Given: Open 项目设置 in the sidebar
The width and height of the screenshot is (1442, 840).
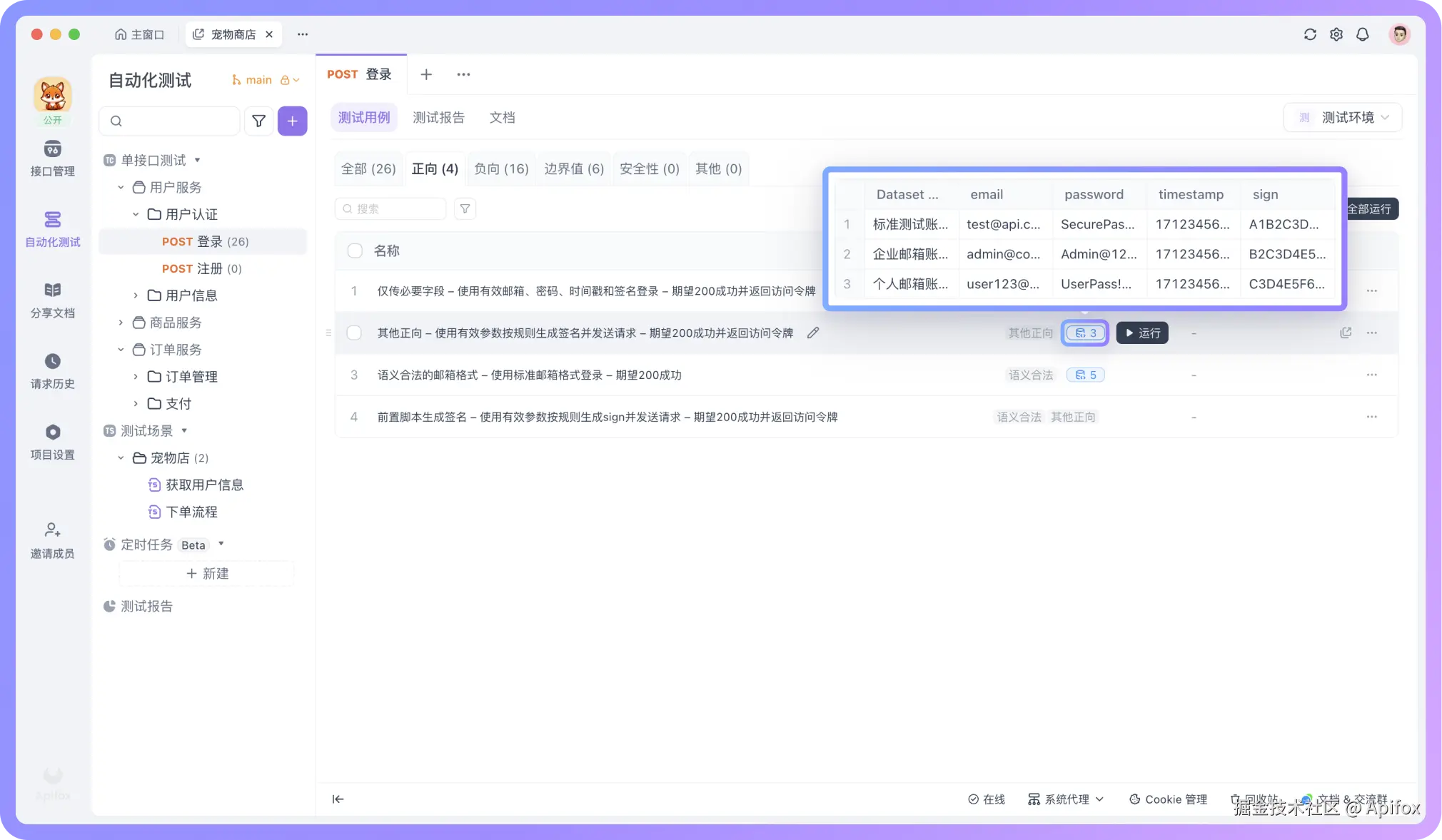Looking at the screenshot, I should point(52,442).
